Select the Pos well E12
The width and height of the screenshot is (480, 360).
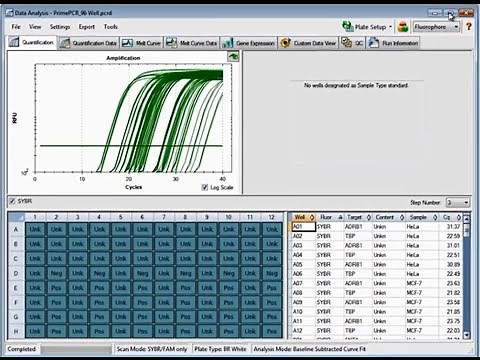[272, 288]
